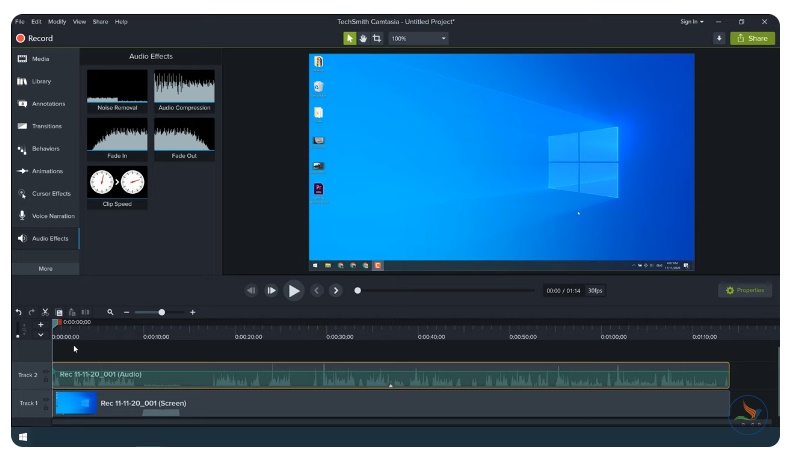Zoom out the timeline with minus
Screen dimensions: 785x455
point(126,312)
